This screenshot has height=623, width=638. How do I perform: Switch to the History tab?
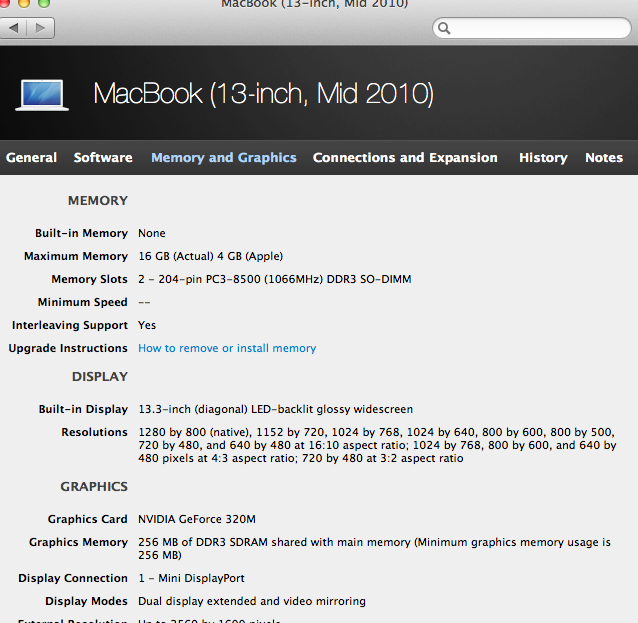point(543,158)
